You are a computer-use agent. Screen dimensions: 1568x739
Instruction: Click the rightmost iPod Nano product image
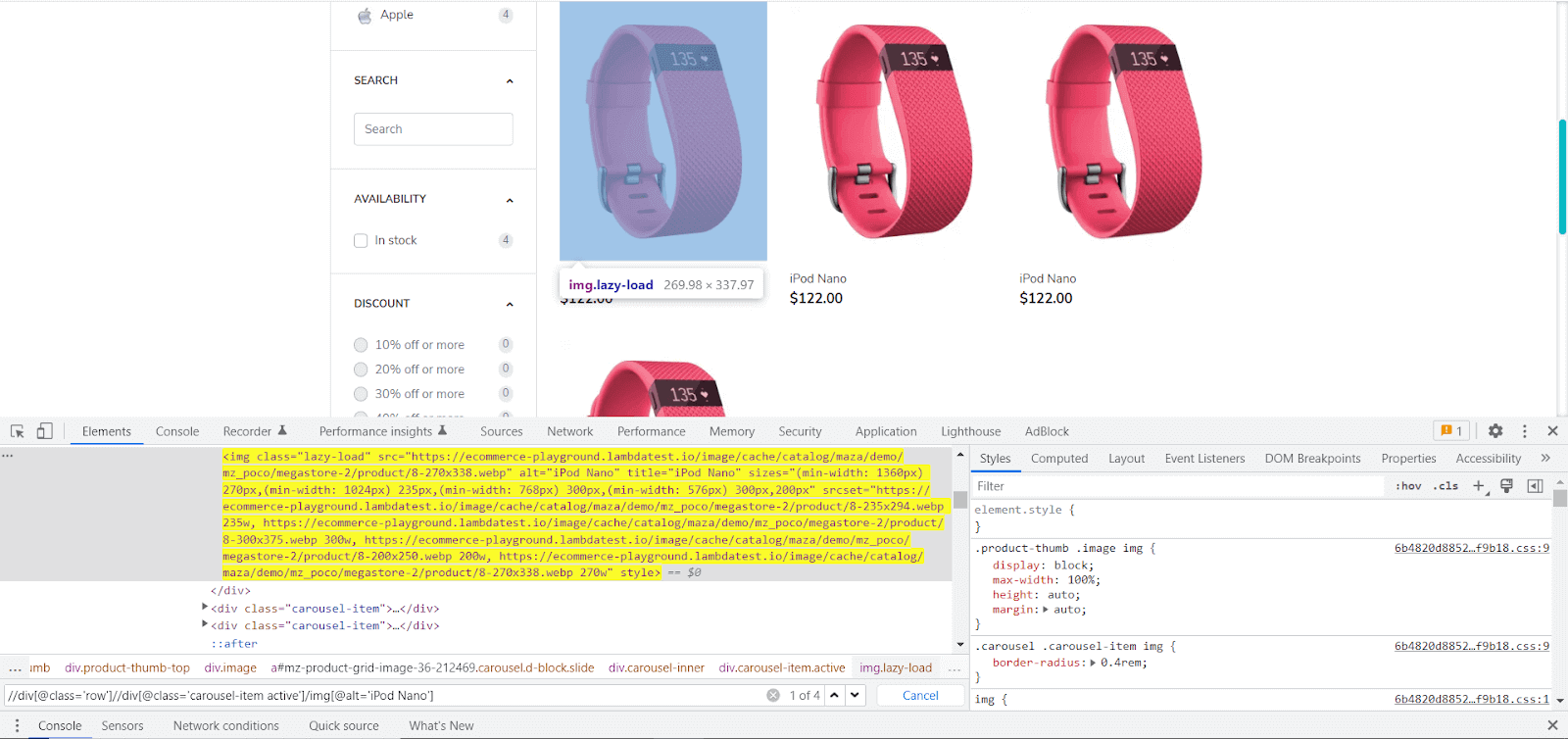(x=1123, y=131)
